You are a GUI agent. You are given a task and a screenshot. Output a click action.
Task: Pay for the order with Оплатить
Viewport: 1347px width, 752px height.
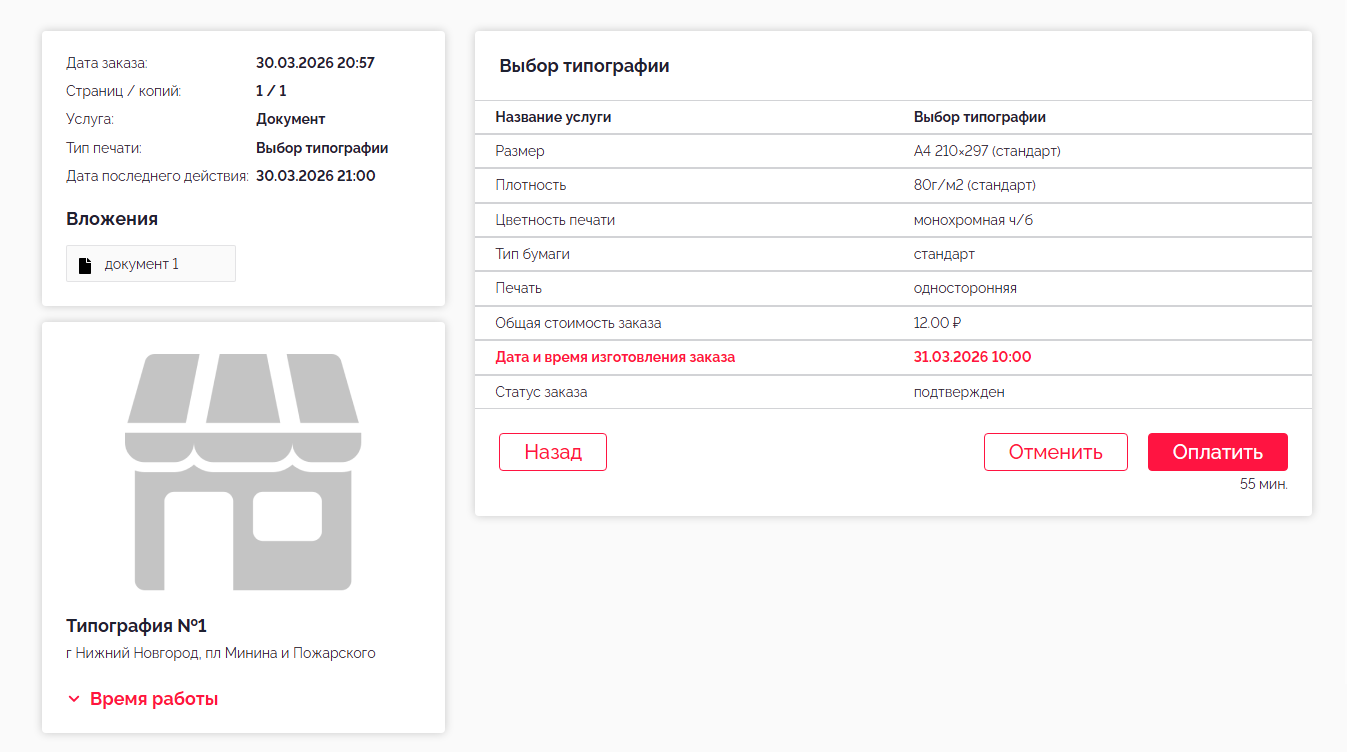coord(1217,452)
